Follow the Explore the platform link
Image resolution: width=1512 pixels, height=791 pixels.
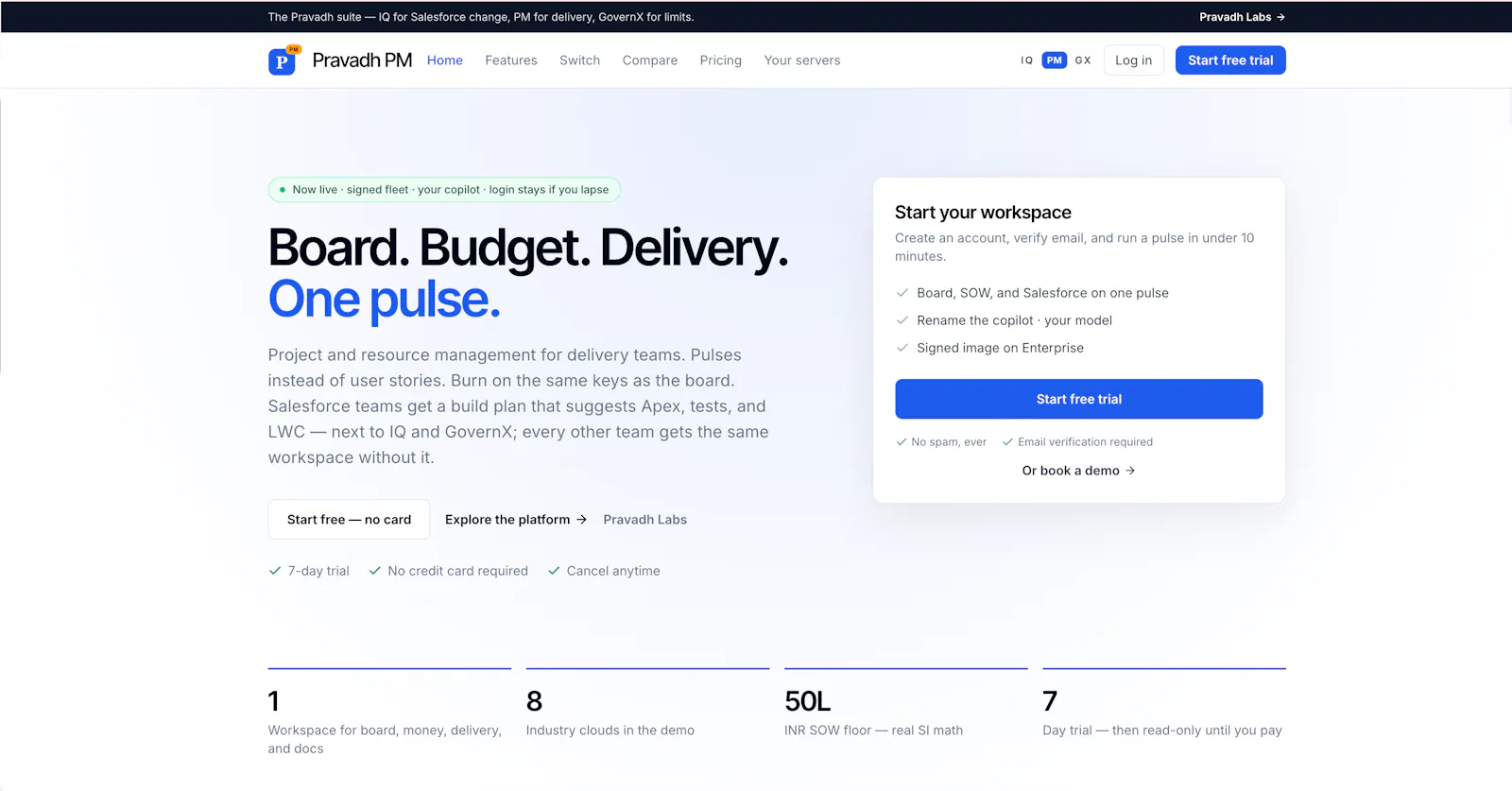click(516, 520)
